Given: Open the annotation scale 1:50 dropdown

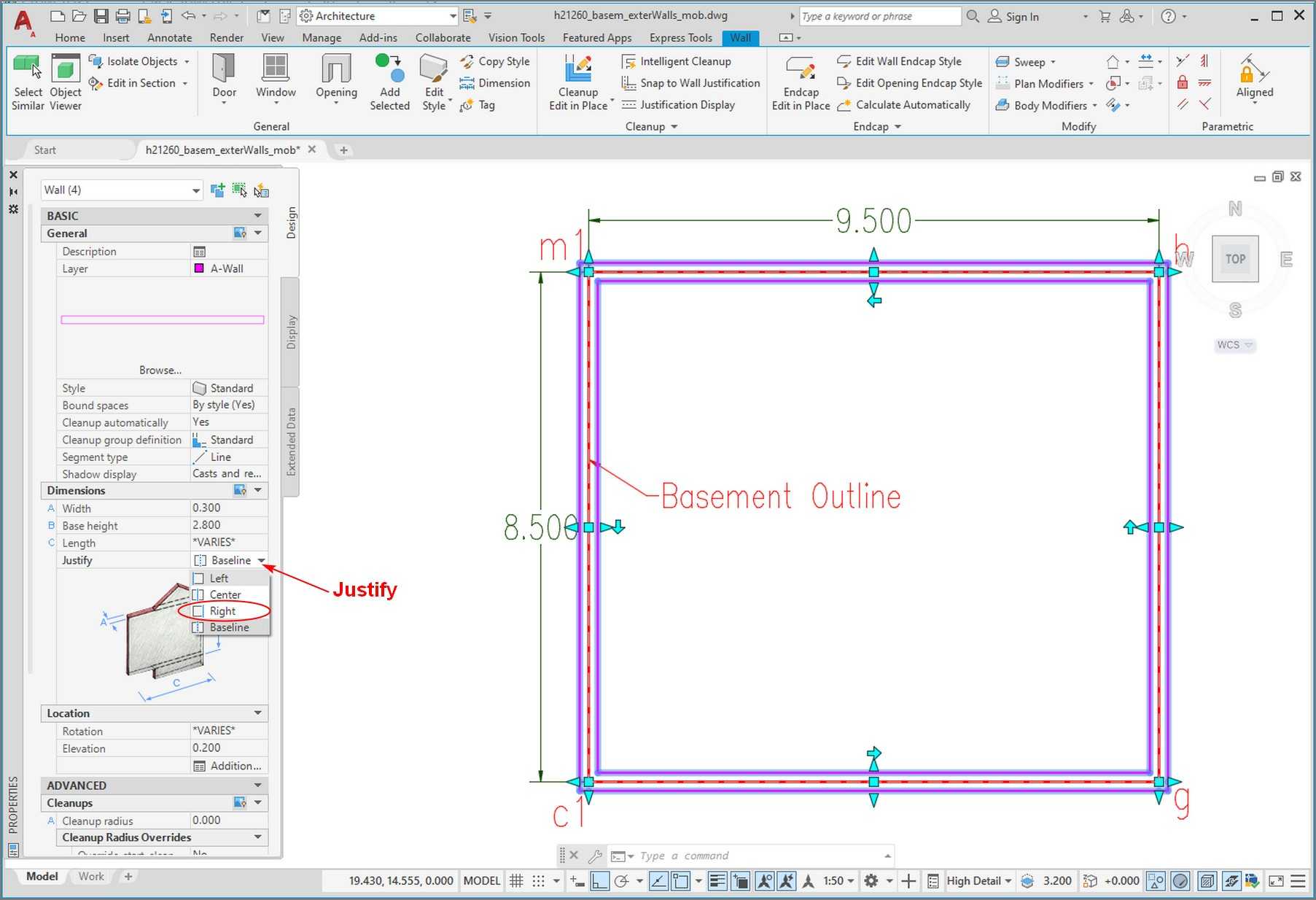Looking at the screenshot, I should click(838, 881).
